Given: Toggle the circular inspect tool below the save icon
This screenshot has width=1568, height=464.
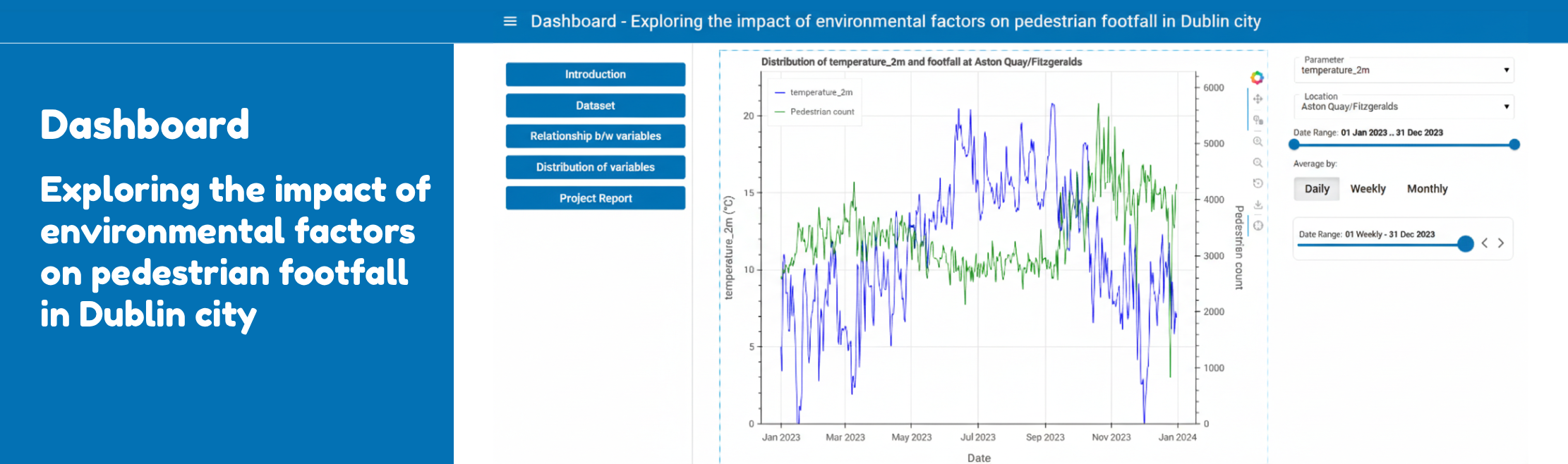Looking at the screenshot, I should [x=1258, y=226].
